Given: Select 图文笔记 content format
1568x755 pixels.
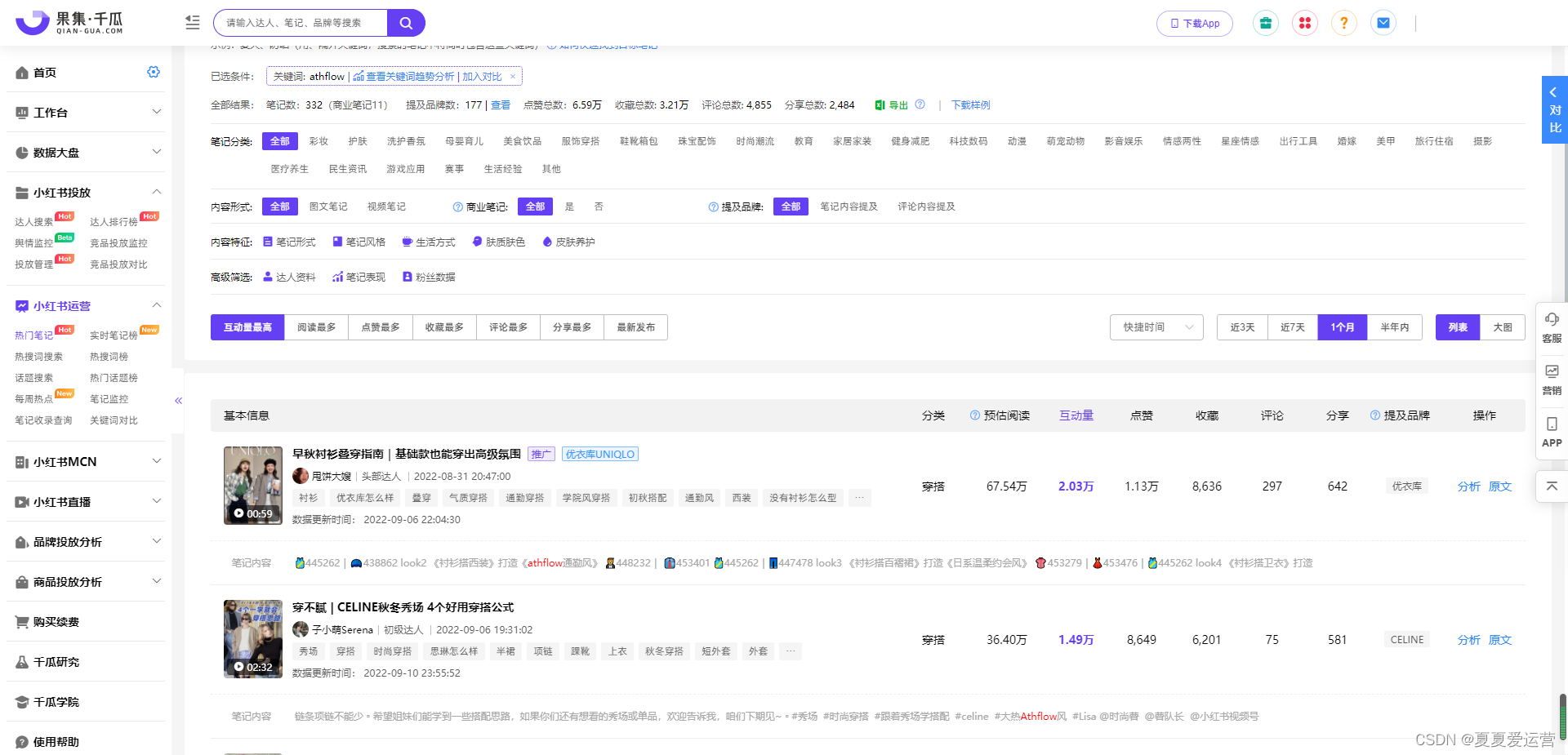Looking at the screenshot, I should tap(328, 207).
